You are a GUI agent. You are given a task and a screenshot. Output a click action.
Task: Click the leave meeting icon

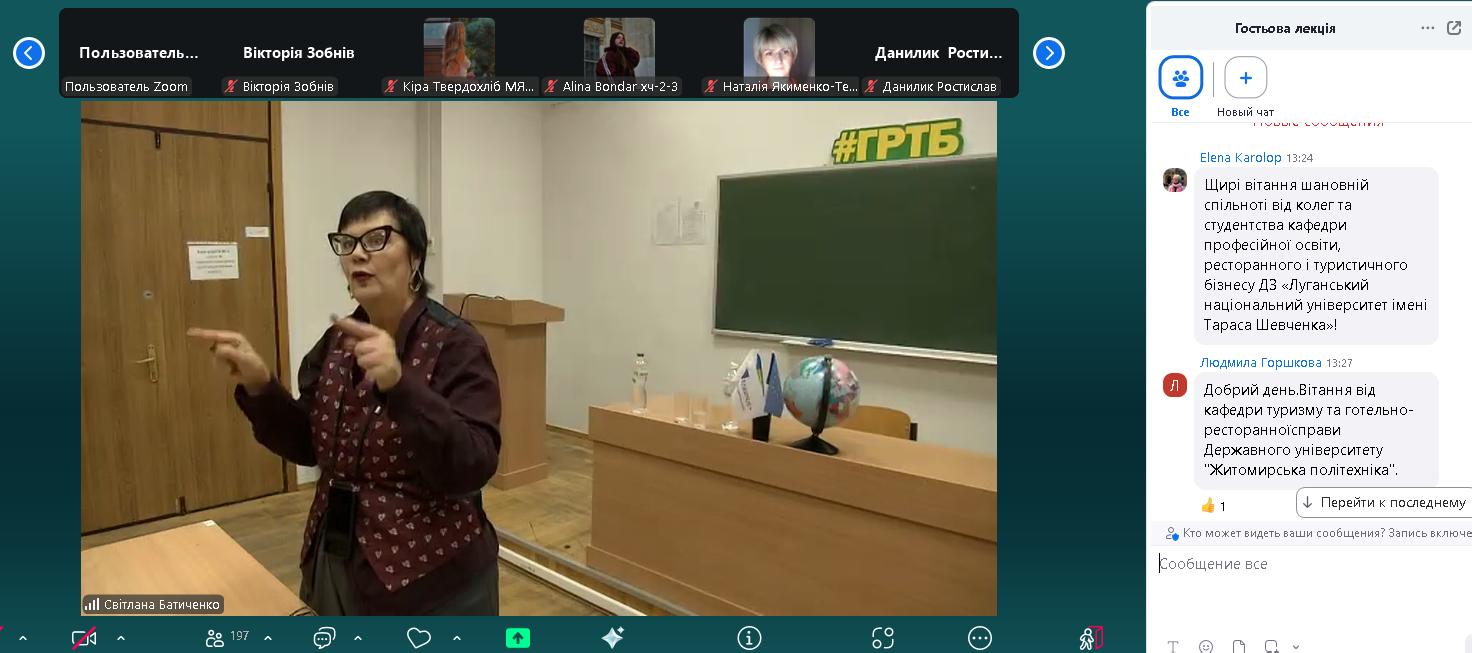pos(1092,638)
